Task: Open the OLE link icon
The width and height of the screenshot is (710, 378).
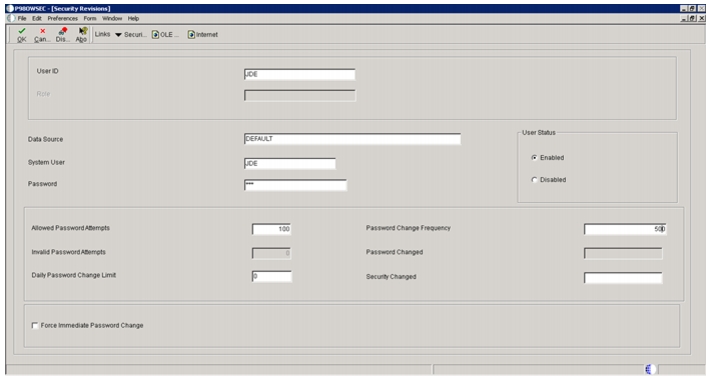Action: (x=155, y=35)
